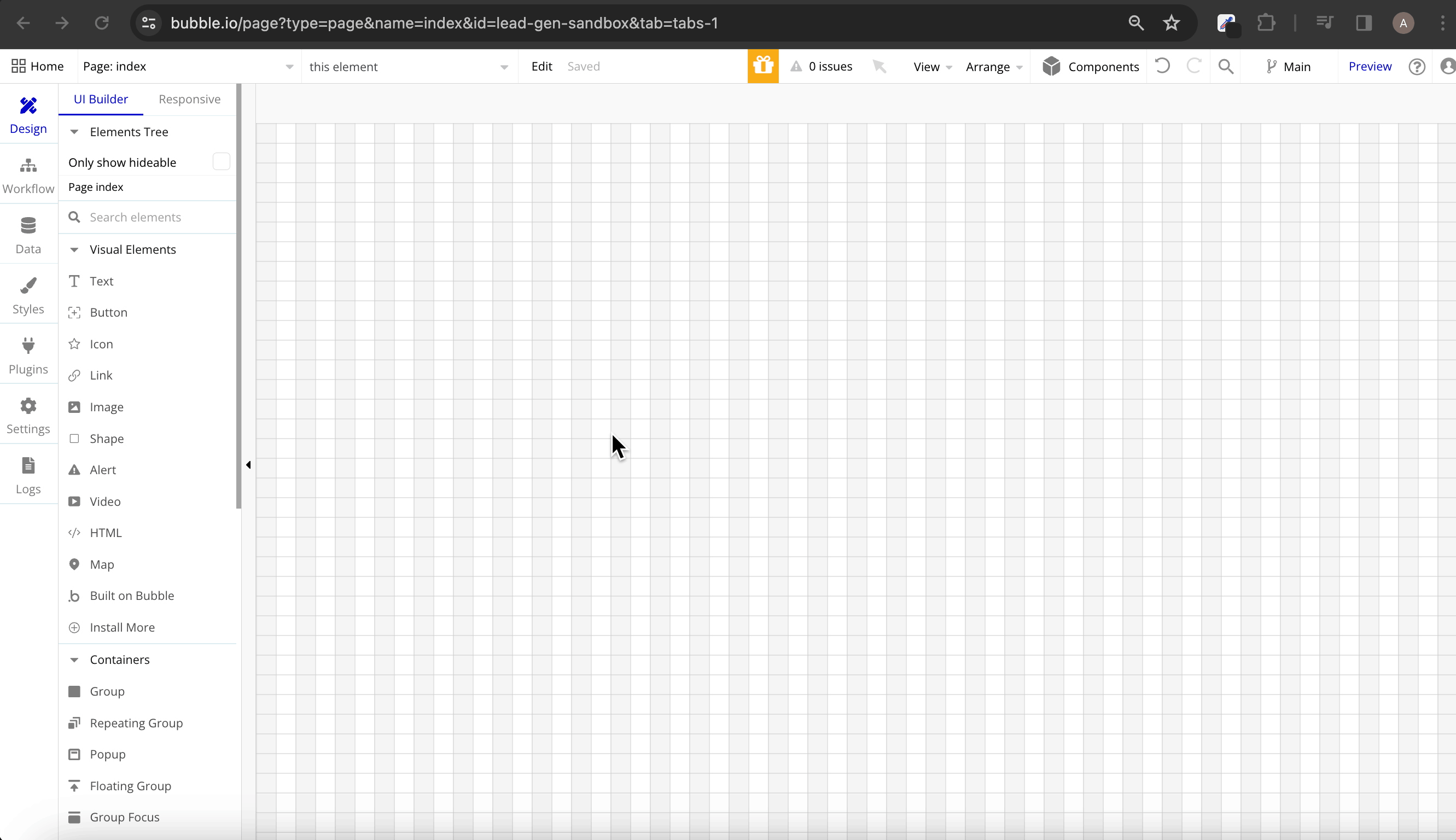Toggle Only show hideable checkbox

[221, 161]
